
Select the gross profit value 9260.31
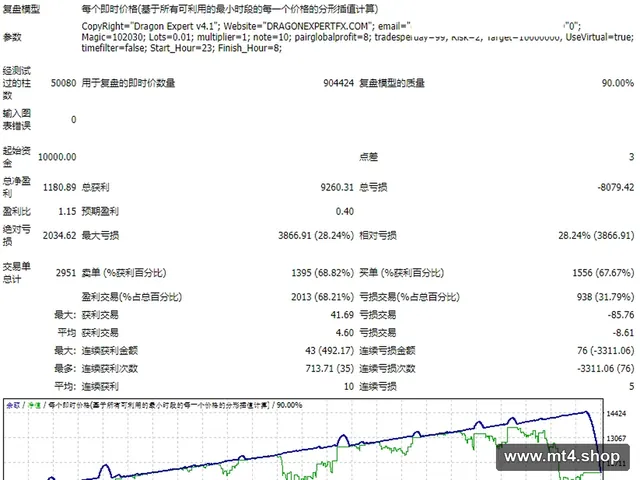(337, 187)
